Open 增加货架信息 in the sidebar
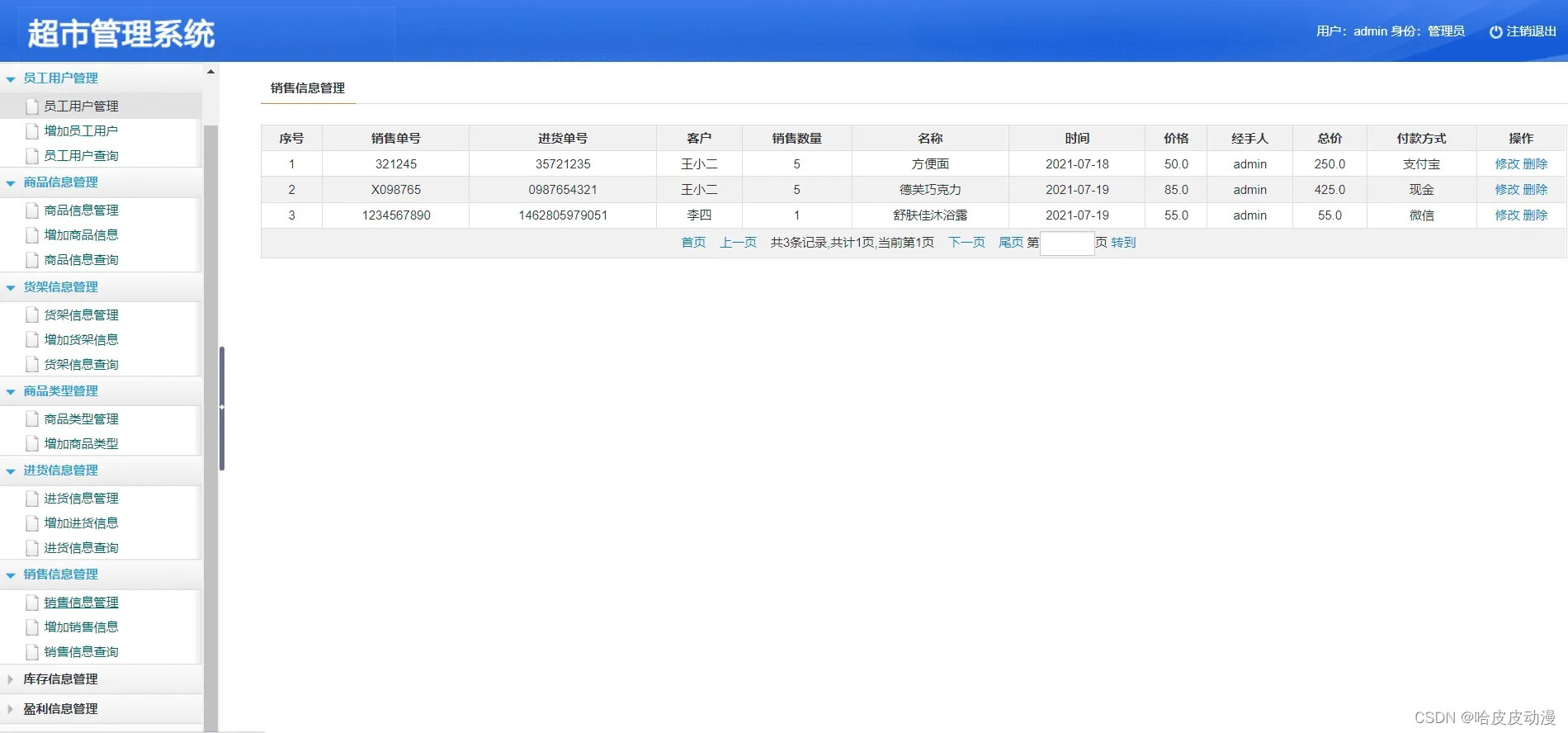 (81, 340)
